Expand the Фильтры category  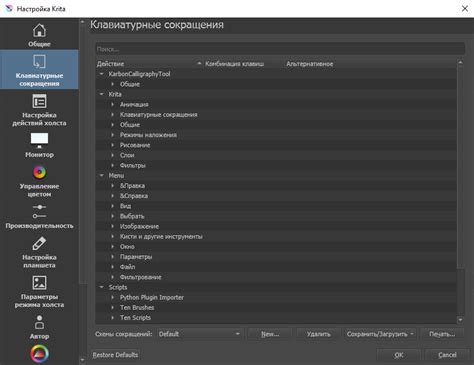pyautogui.click(x=113, y=165)
